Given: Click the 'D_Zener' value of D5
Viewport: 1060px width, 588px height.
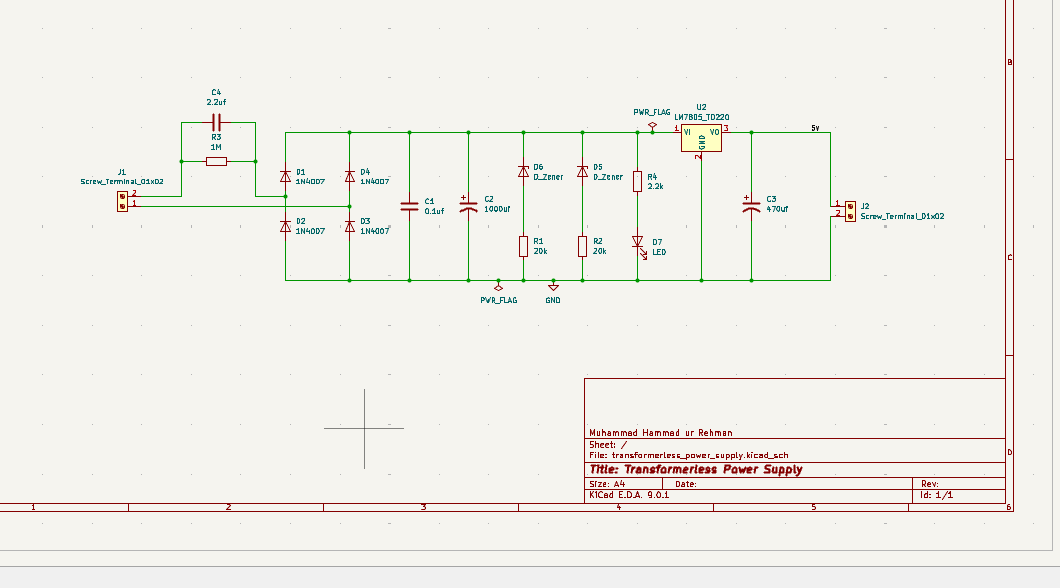Looking at the screenshot, I should tap(608, 177).
